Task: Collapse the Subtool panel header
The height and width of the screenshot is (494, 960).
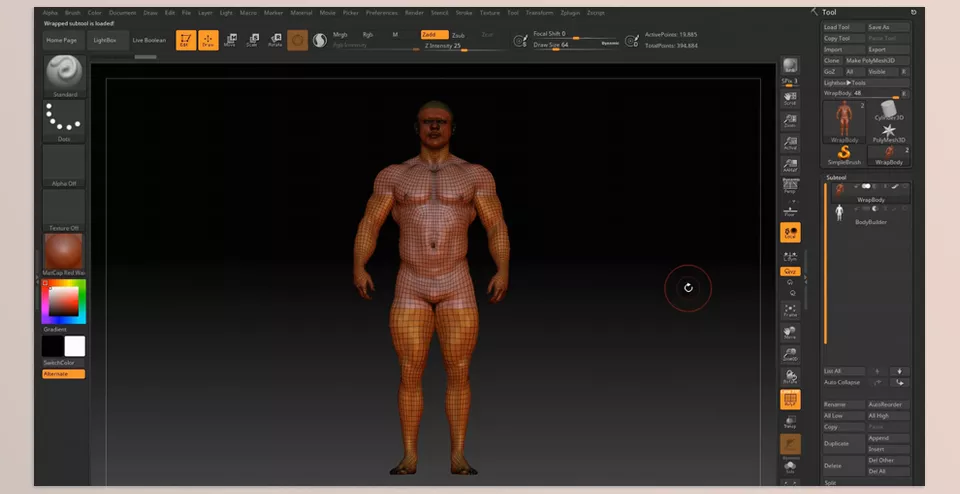Action: (x=836, y=178)
